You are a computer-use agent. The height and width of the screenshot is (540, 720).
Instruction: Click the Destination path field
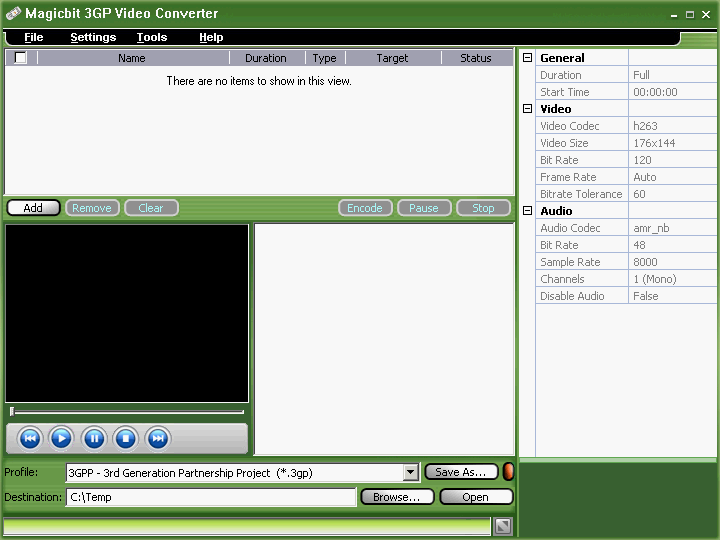[x=211, y=497]
